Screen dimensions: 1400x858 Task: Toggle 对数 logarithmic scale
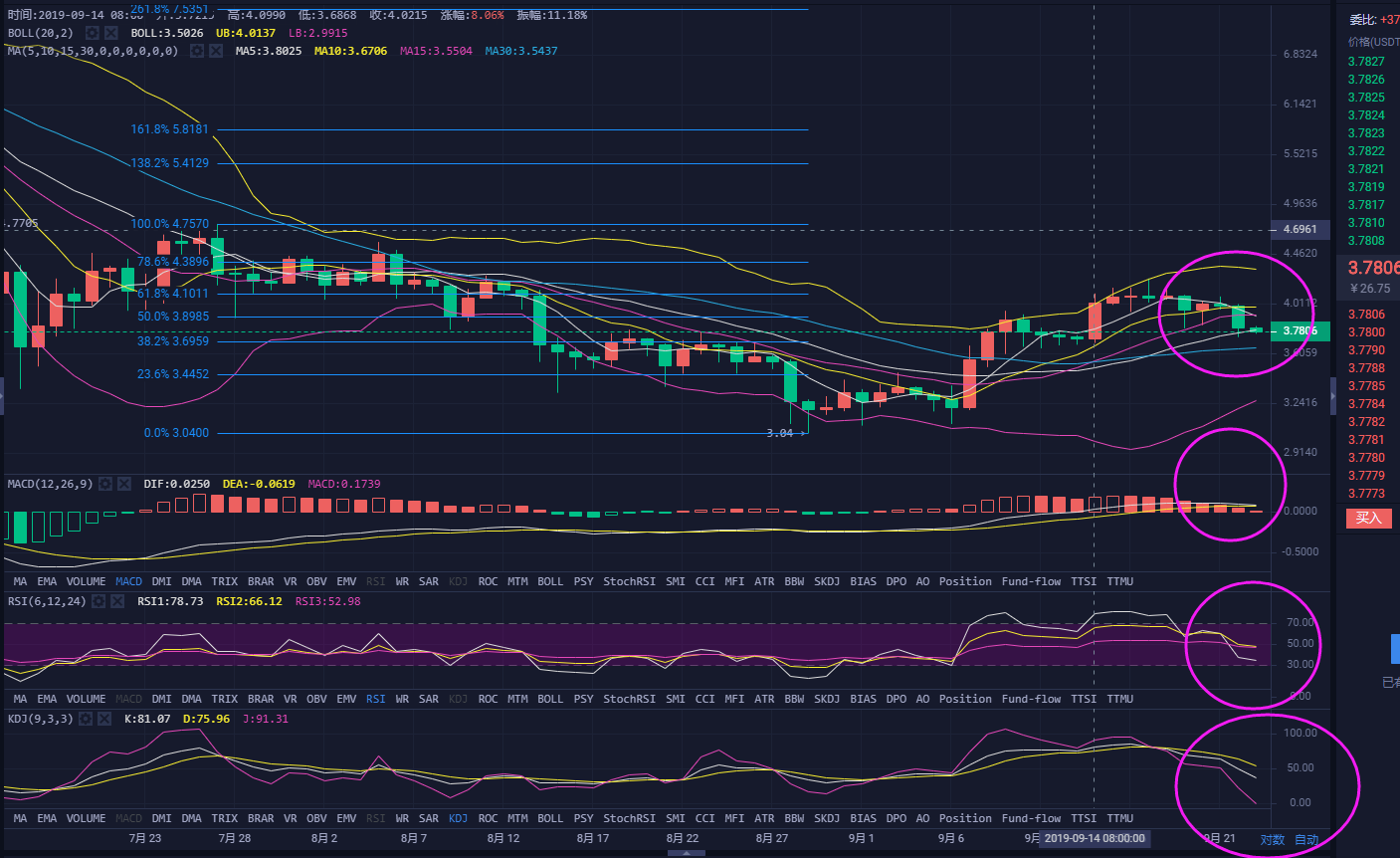pyautogui.click(x=1273, y=840)
